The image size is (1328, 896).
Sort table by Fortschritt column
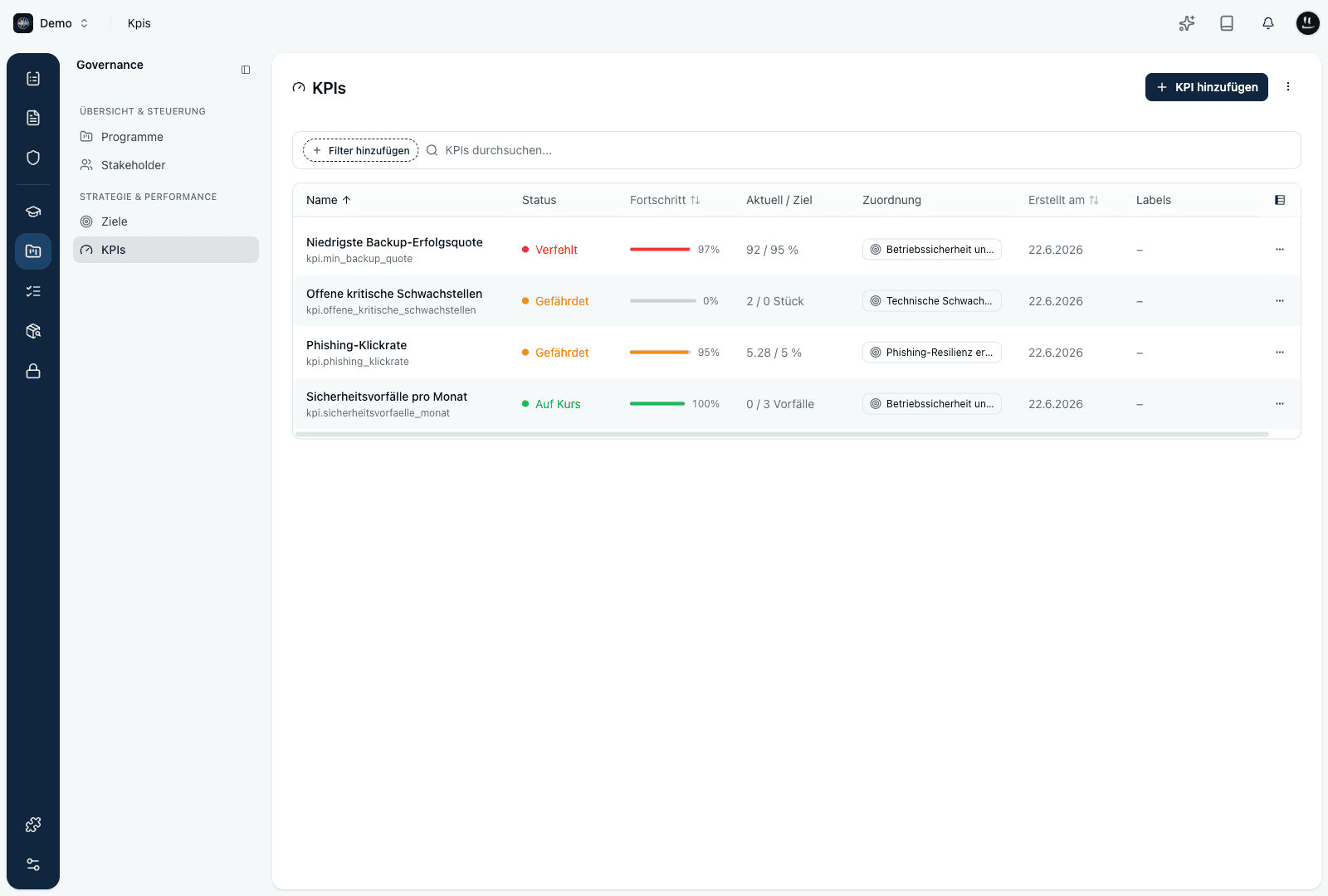(665, 200)
